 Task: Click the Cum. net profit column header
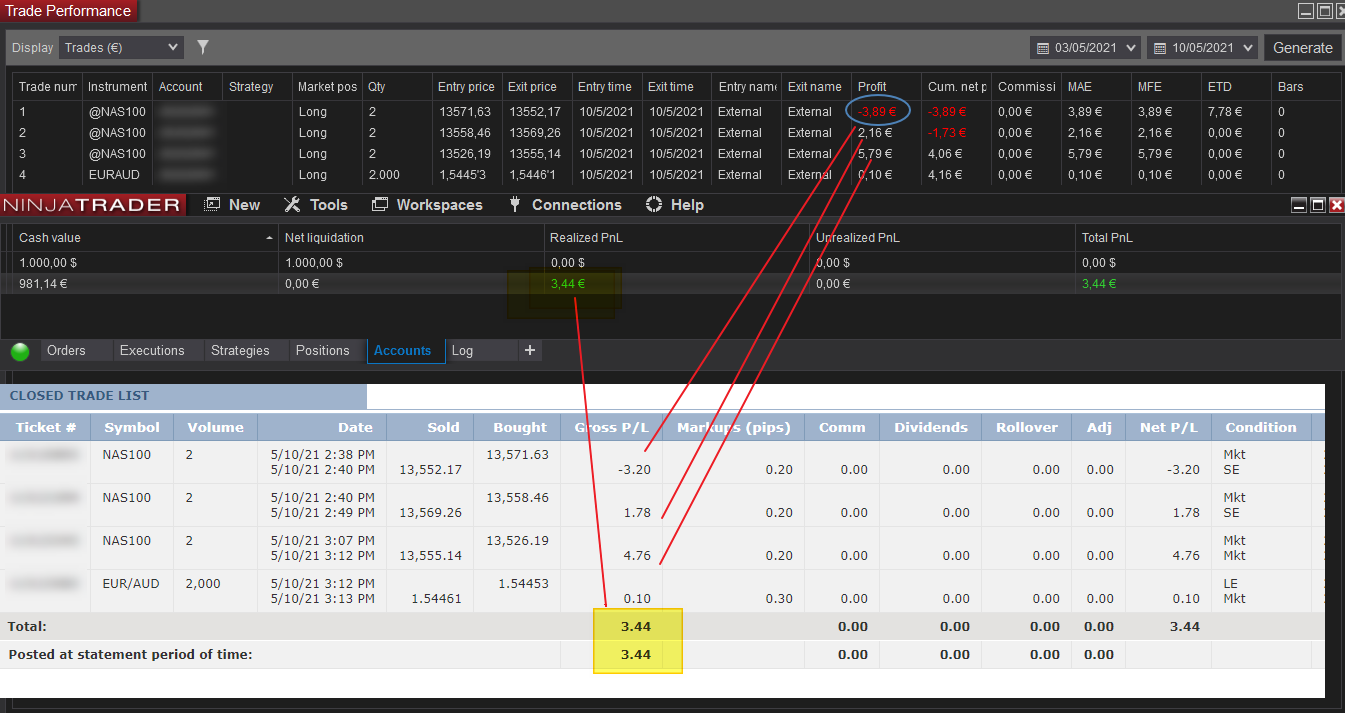(956, 87)
